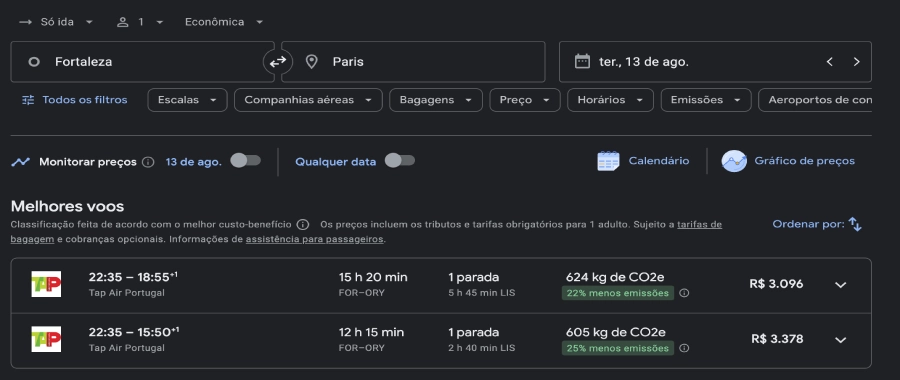Enable price tracking toggle for 13 de ago.
The height and width of the screenshot is (380, 900).
(x=246, y=161)
